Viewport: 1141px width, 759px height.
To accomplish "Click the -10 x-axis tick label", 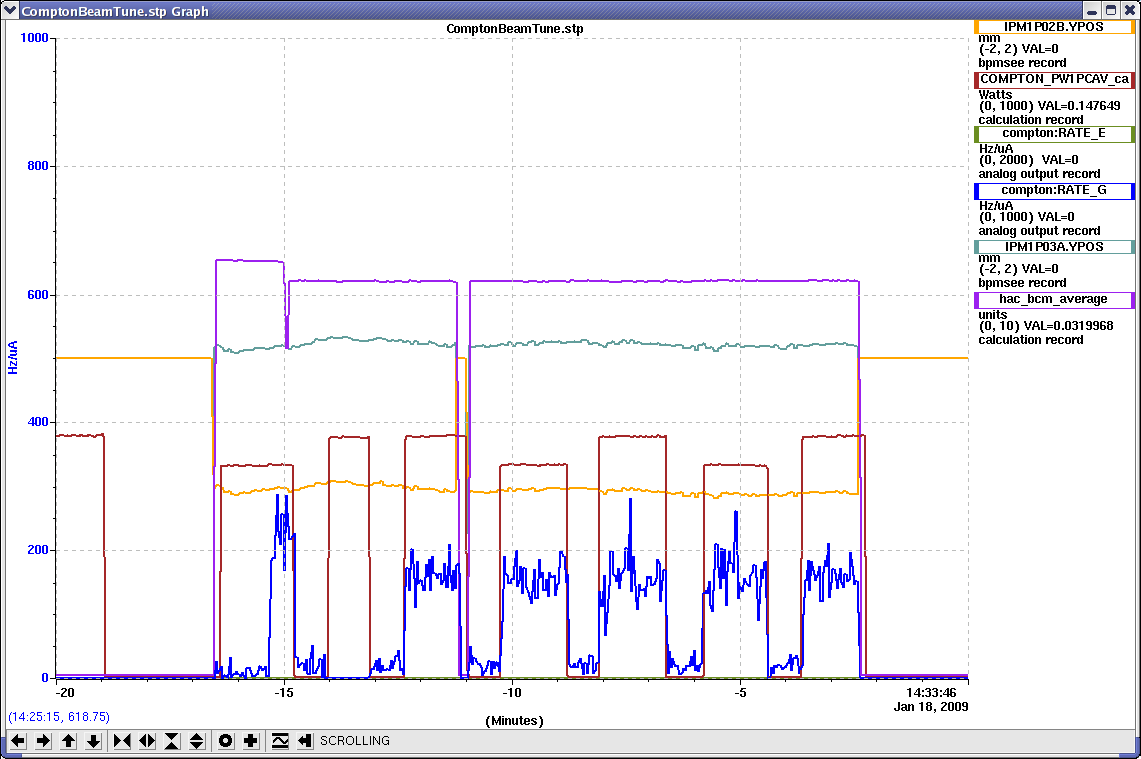I will click(x=512, y=693).
